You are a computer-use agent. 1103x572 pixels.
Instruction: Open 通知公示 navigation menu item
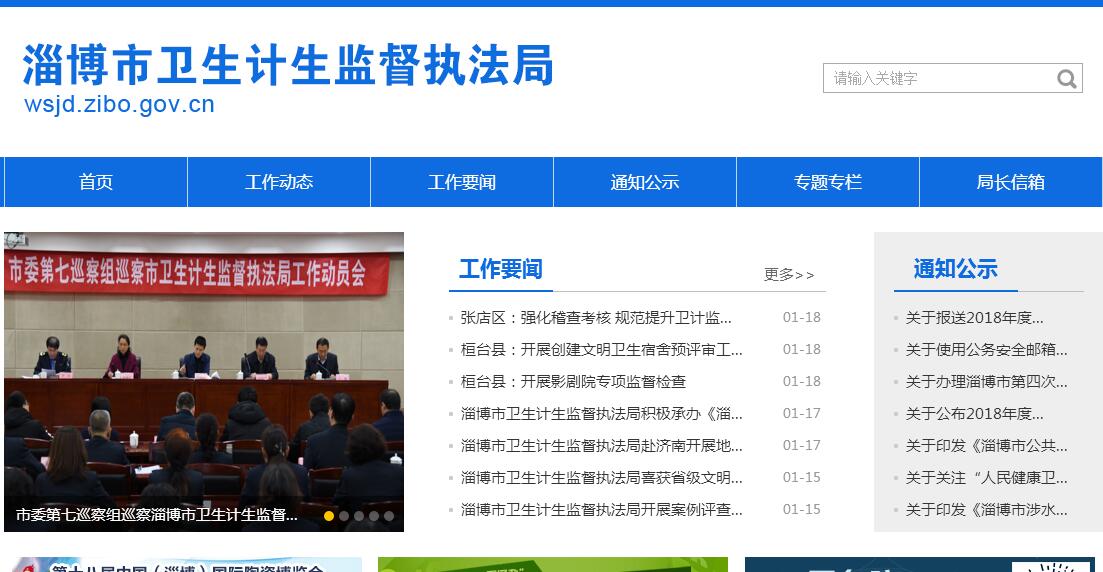(645, 182)
